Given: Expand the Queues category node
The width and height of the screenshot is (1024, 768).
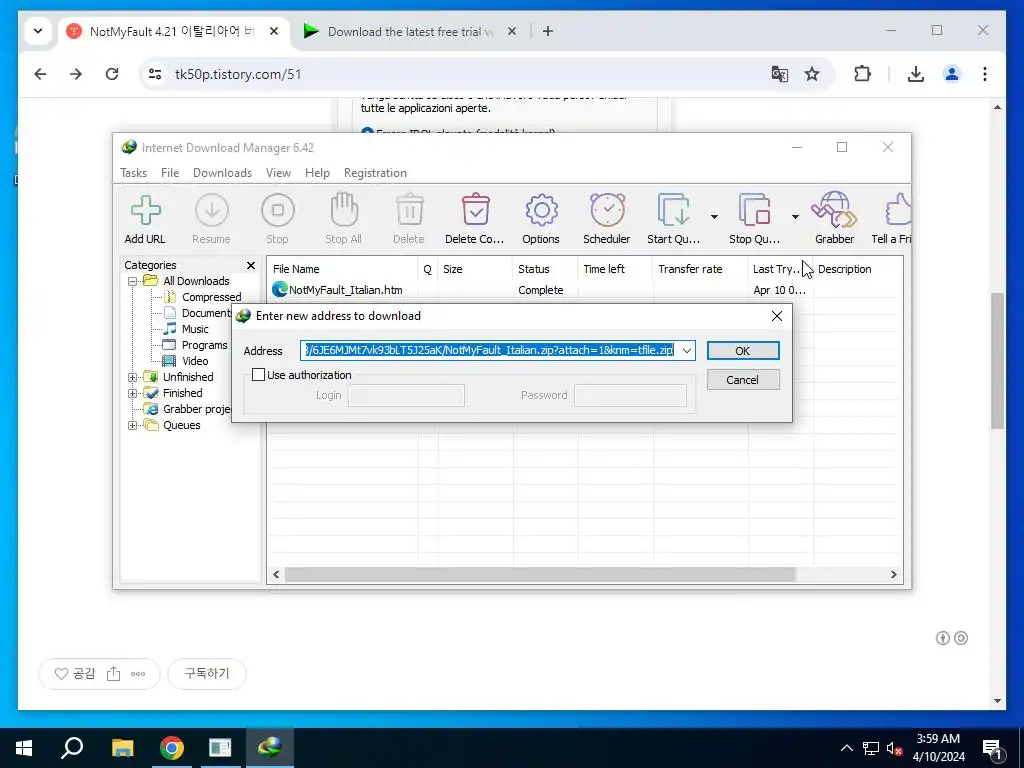Looking at the screenshot, I should [x=133, y=425].
